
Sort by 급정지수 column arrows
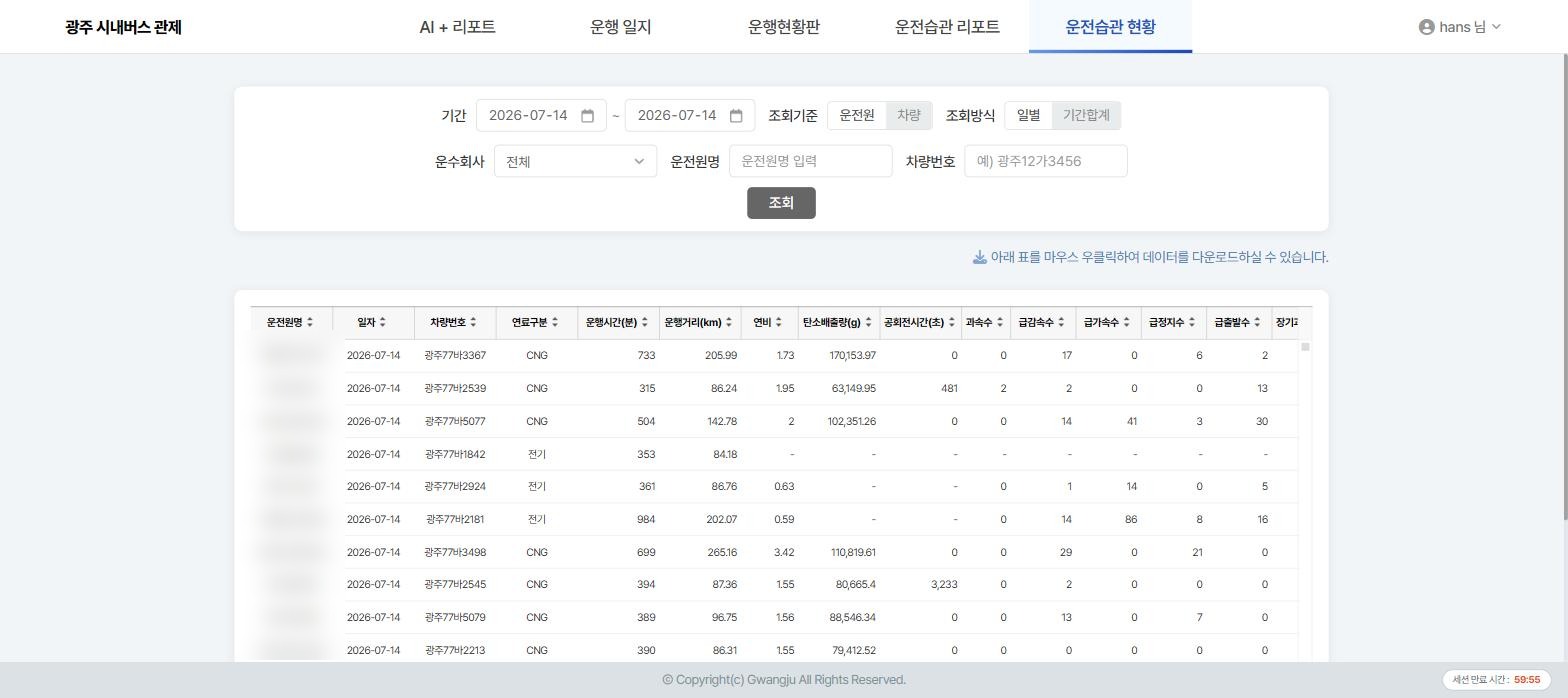pos(1192,322)
